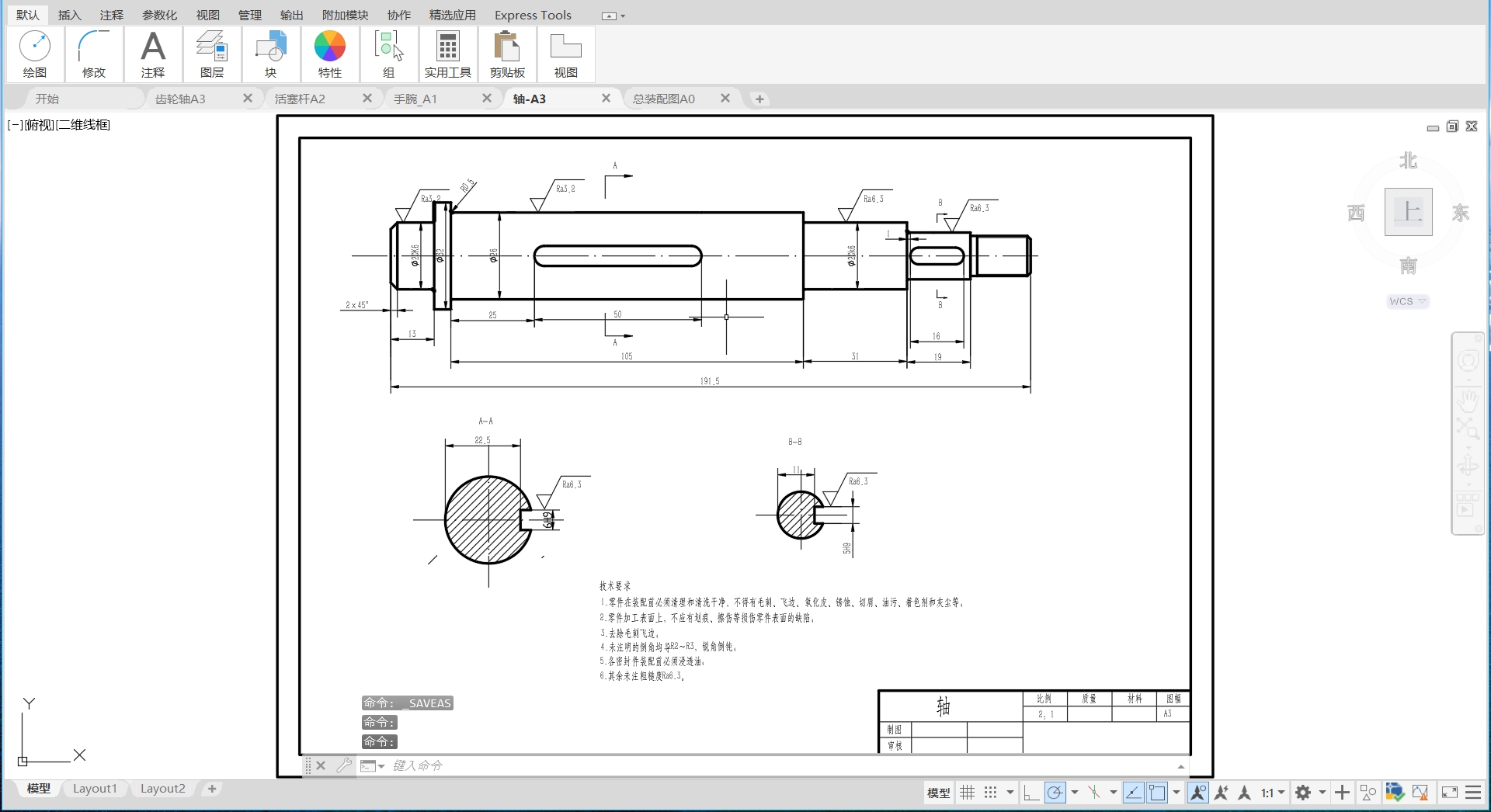Open the 1:1 annotation scale dropdown
The image size is (1491, 812).
1273,793
